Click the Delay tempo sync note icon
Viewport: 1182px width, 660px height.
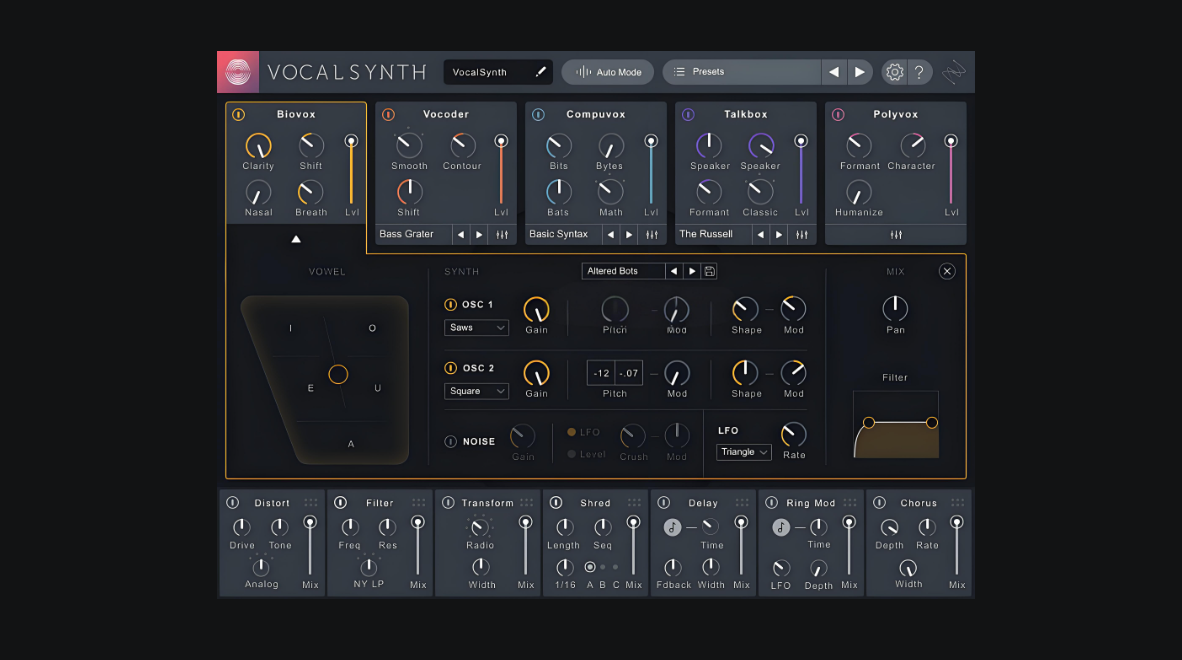[672, 527]
